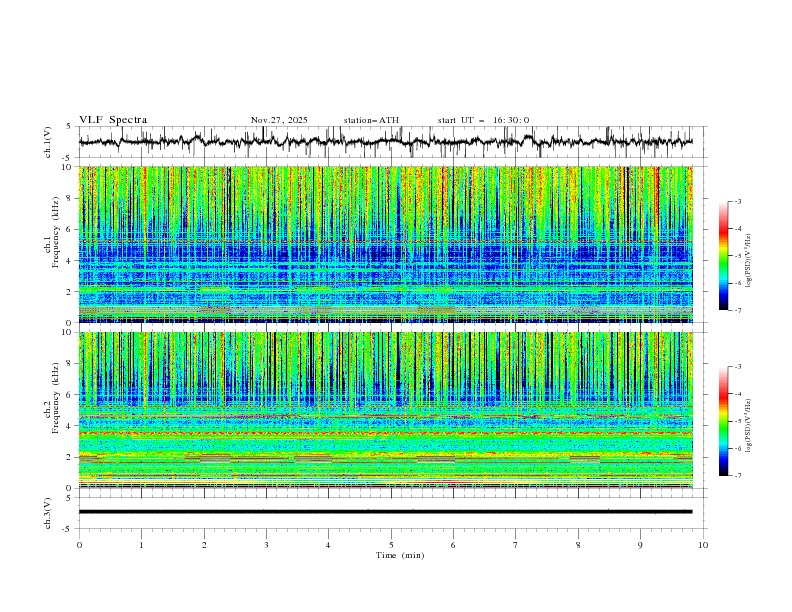Click the 'station=ATH' label

(371, 120)
